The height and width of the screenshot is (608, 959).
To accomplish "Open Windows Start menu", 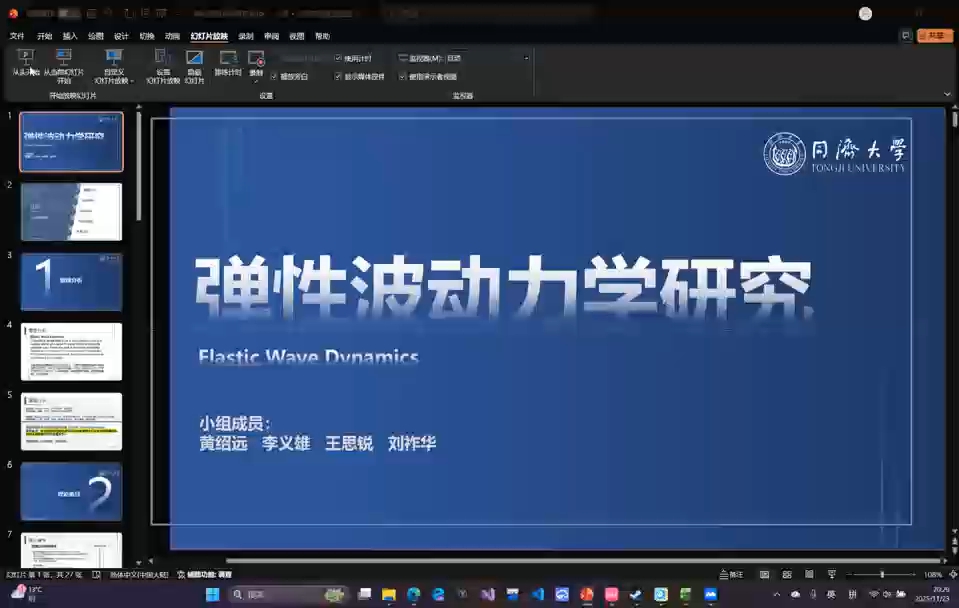I will 212,595.
